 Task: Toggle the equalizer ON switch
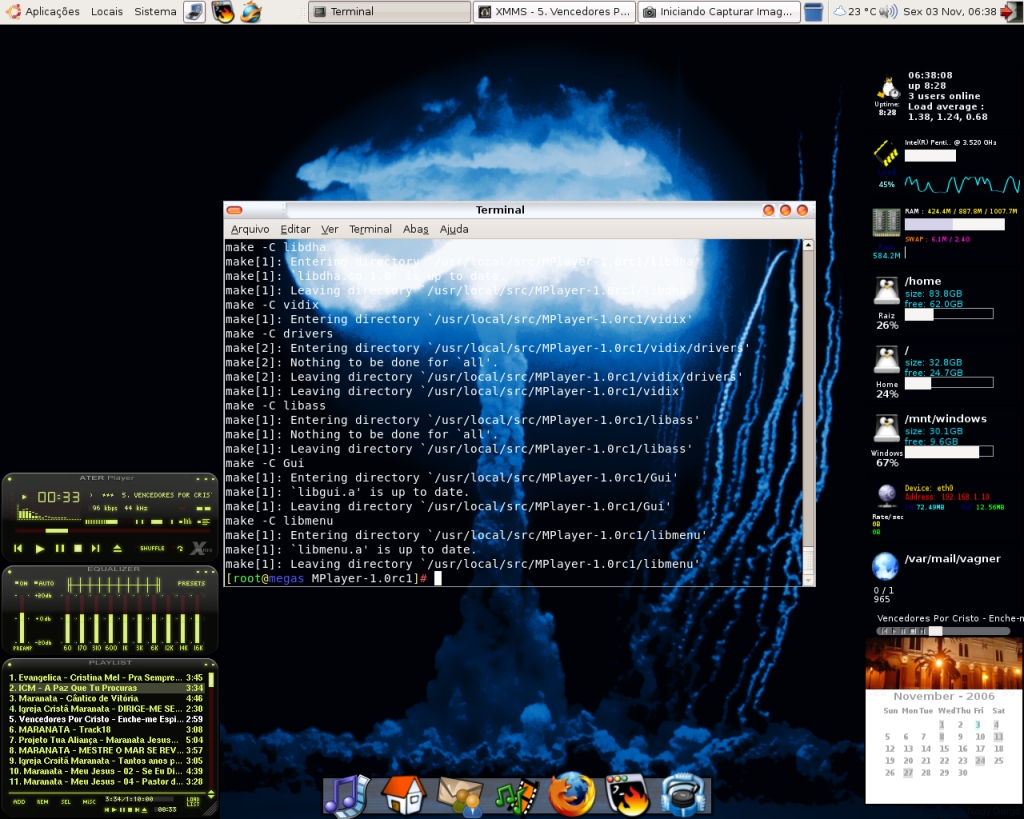[21, 583]
